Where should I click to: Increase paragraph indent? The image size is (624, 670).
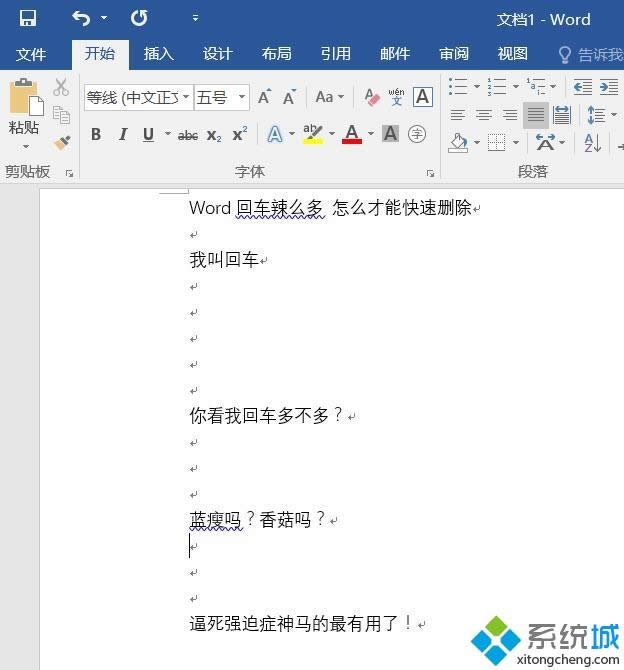609,87
